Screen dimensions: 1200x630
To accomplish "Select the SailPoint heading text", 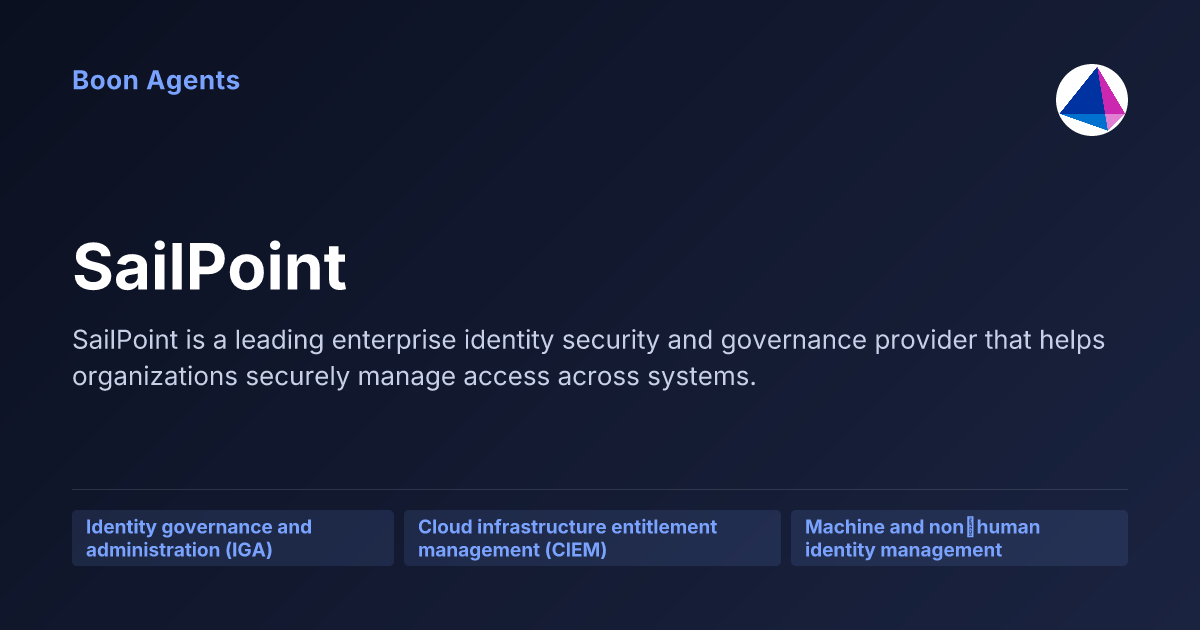I will click(x=210, y=268).
